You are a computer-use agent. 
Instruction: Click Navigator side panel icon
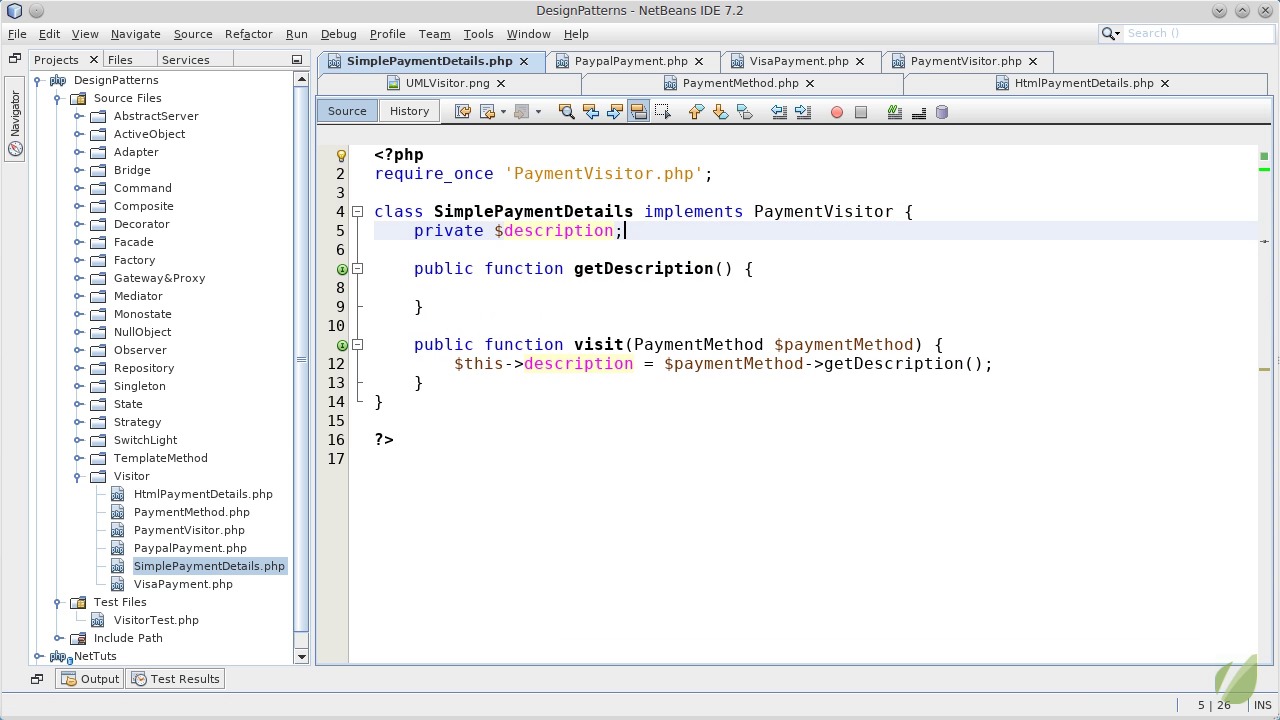15,120
